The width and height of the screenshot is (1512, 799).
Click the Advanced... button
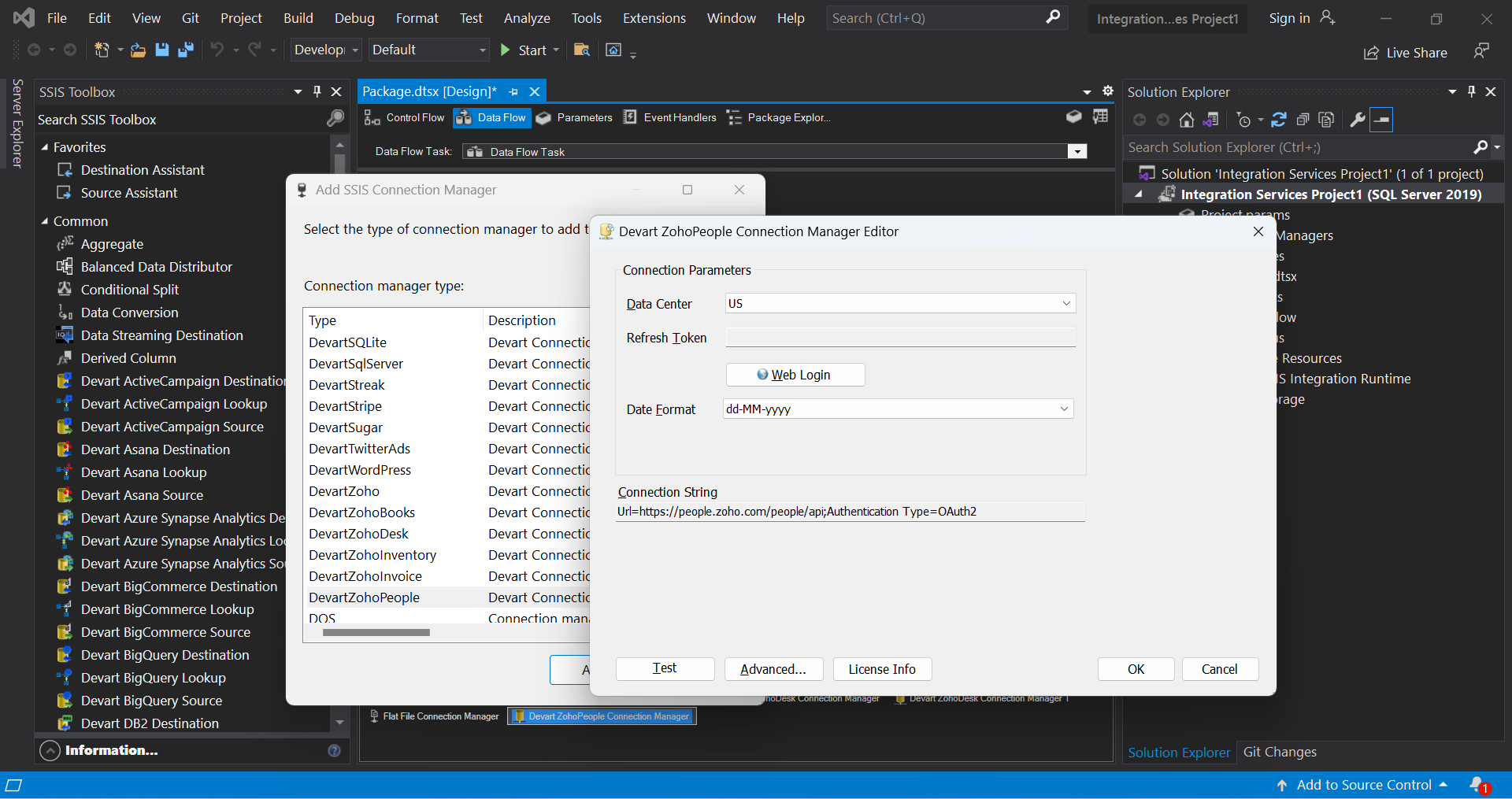pos(773,668)
